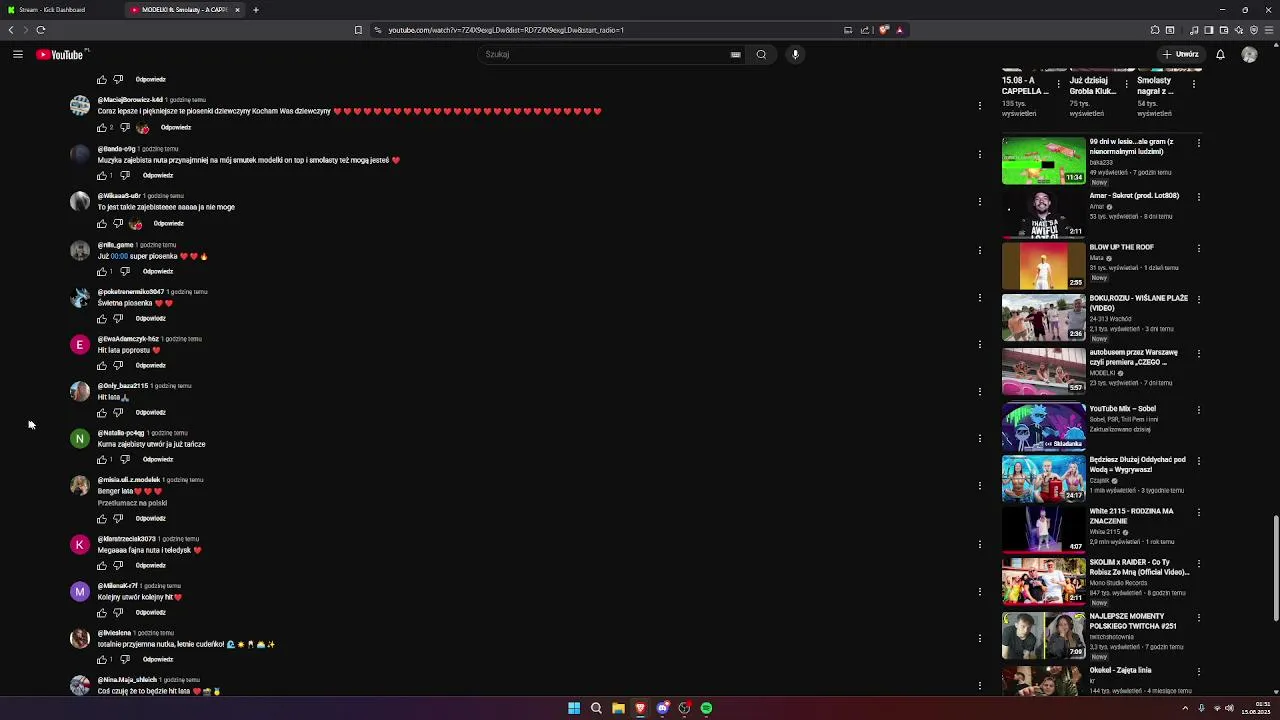Open options for the @Natalia-pc4qg comment
The height and width of the screenshot is (720, 1280).
click(980, 438)
